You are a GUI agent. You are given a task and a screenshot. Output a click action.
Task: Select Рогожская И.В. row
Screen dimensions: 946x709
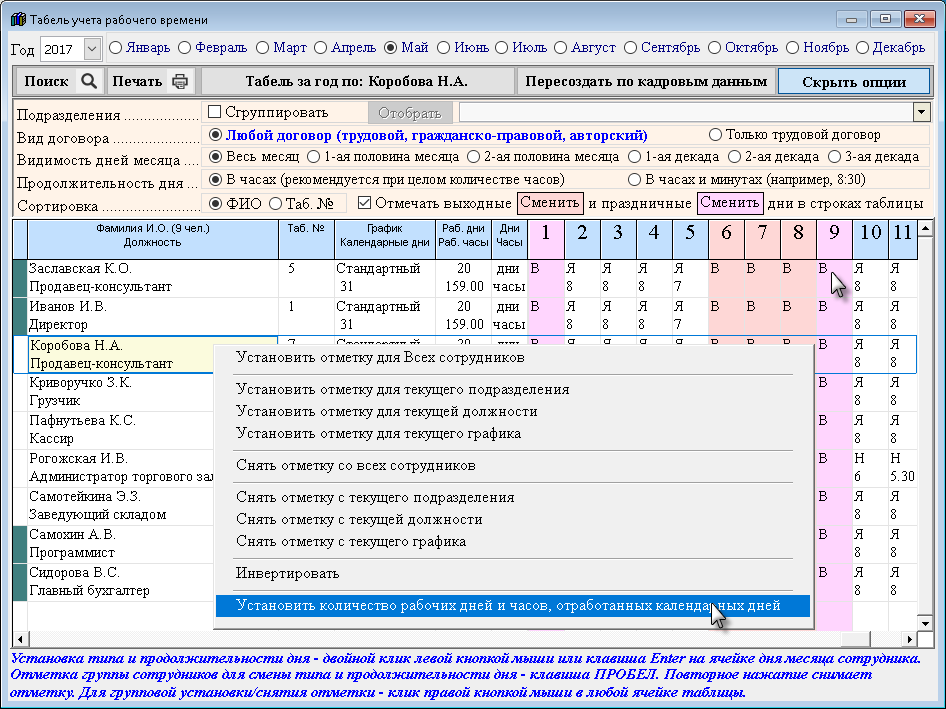click(121, 468)
